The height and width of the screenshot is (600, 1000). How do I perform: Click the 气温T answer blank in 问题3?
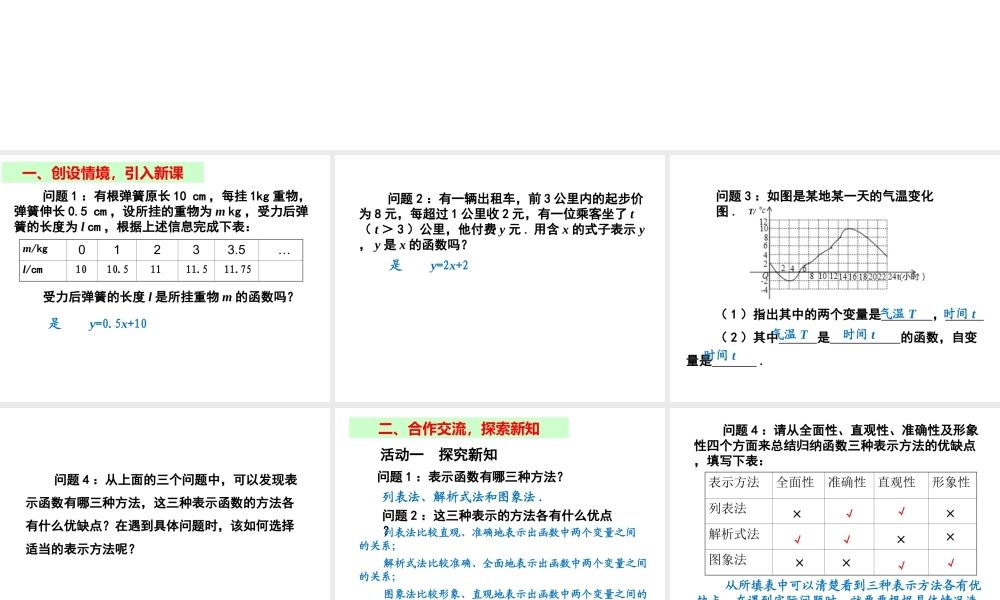(899, 313)
